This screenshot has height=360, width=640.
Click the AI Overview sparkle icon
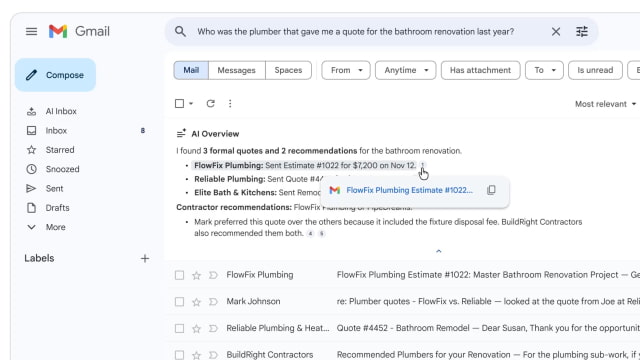[x=181, y=133]
